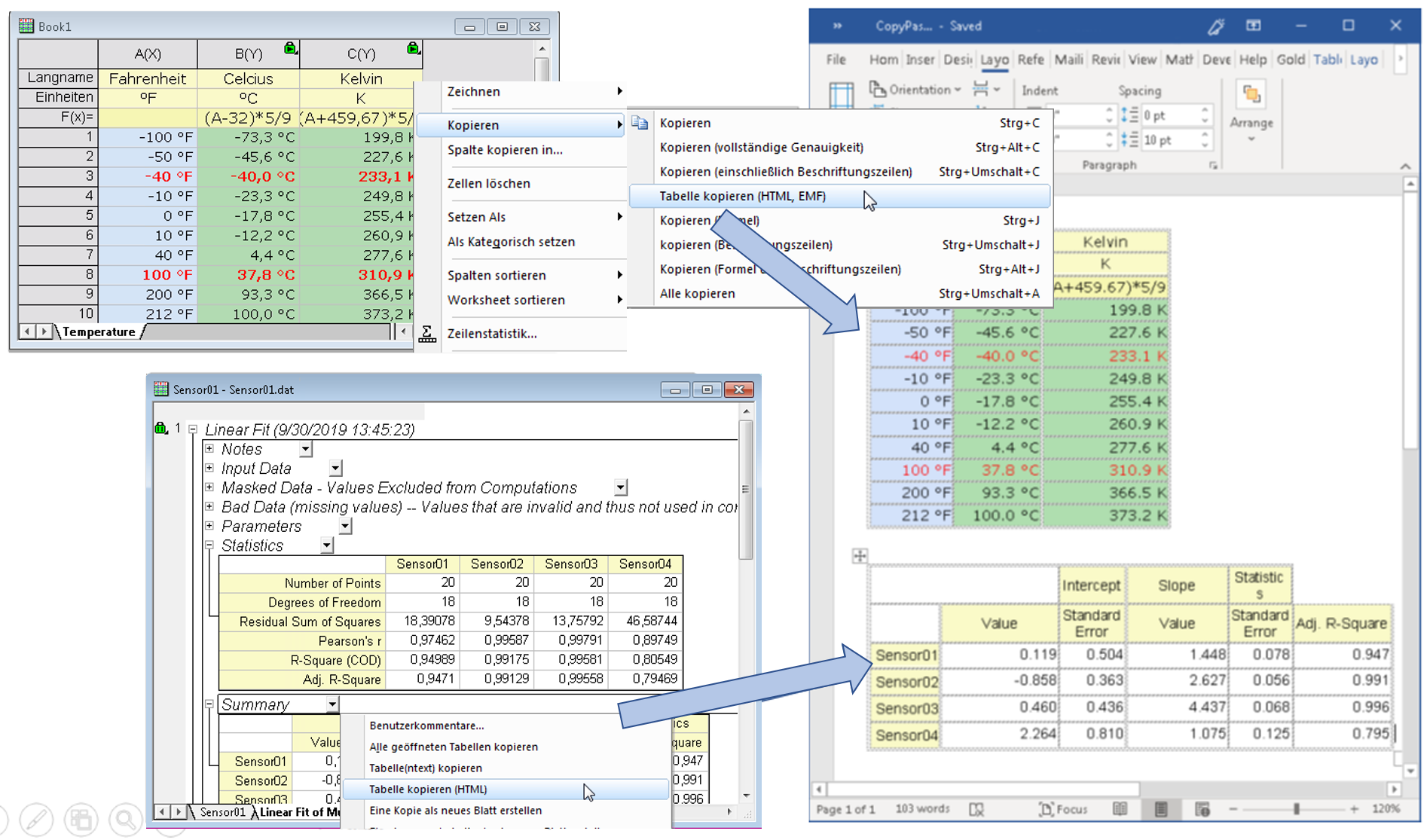Click the Temperature sheet tab in Book1
This screenshot has width=1427, height=840.
coord(99,331)
